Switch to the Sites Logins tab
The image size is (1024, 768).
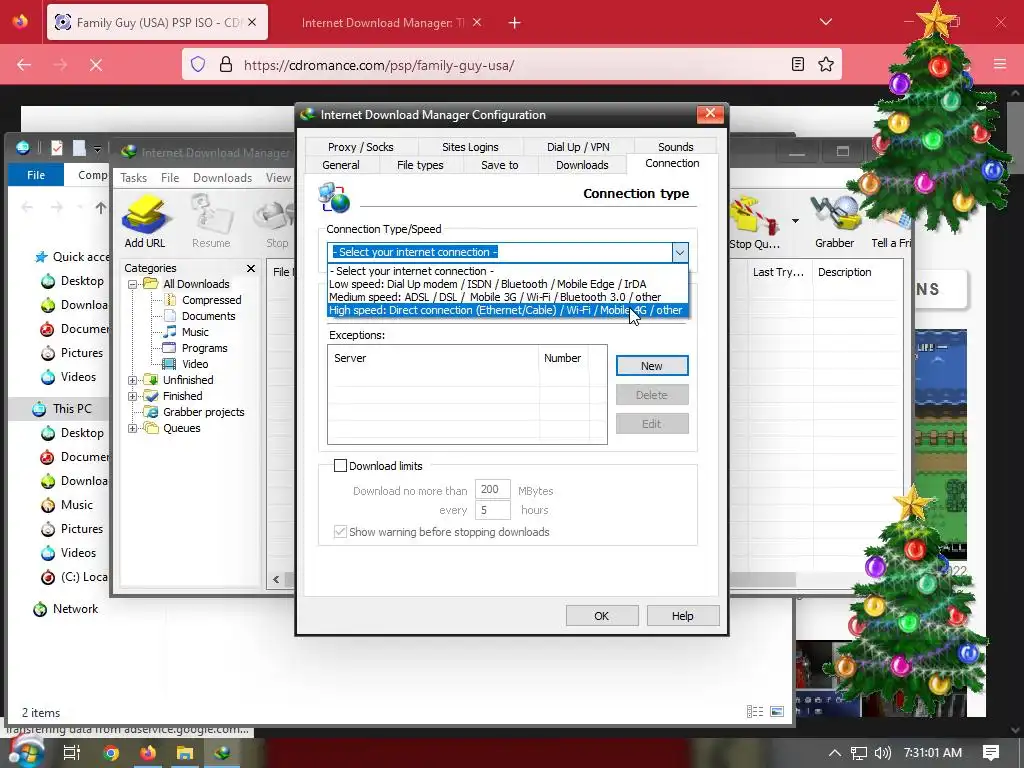pos(470,147)
